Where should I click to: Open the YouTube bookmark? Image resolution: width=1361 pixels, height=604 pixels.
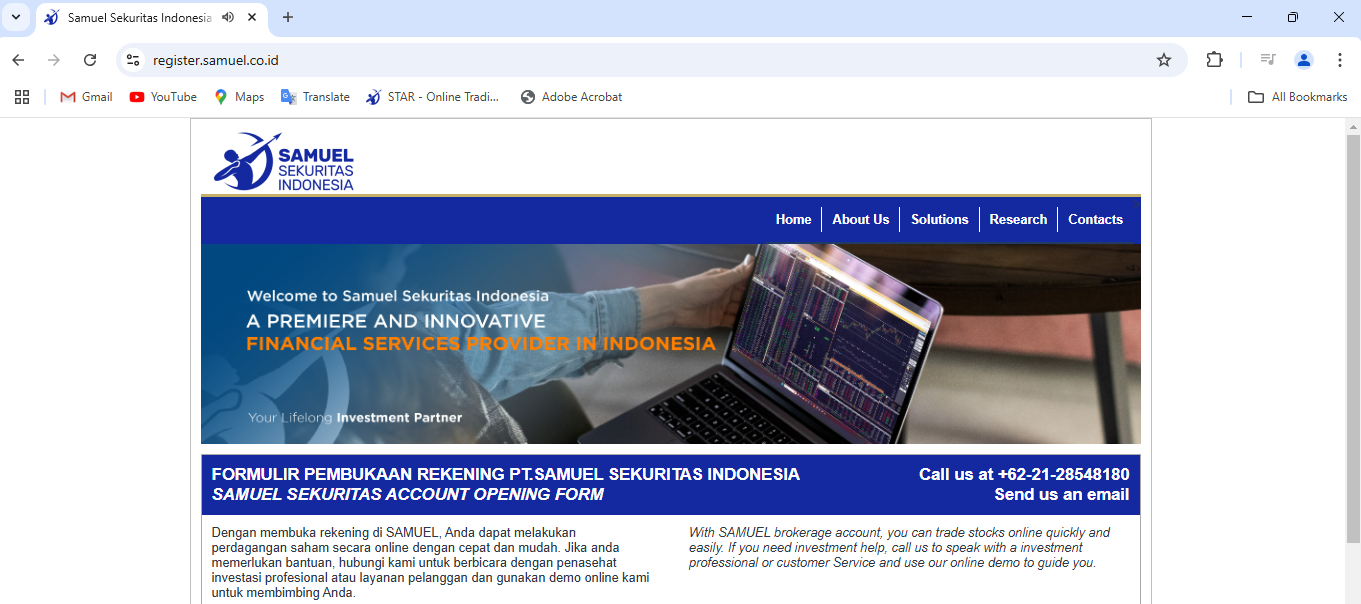[x=163, y=97]
